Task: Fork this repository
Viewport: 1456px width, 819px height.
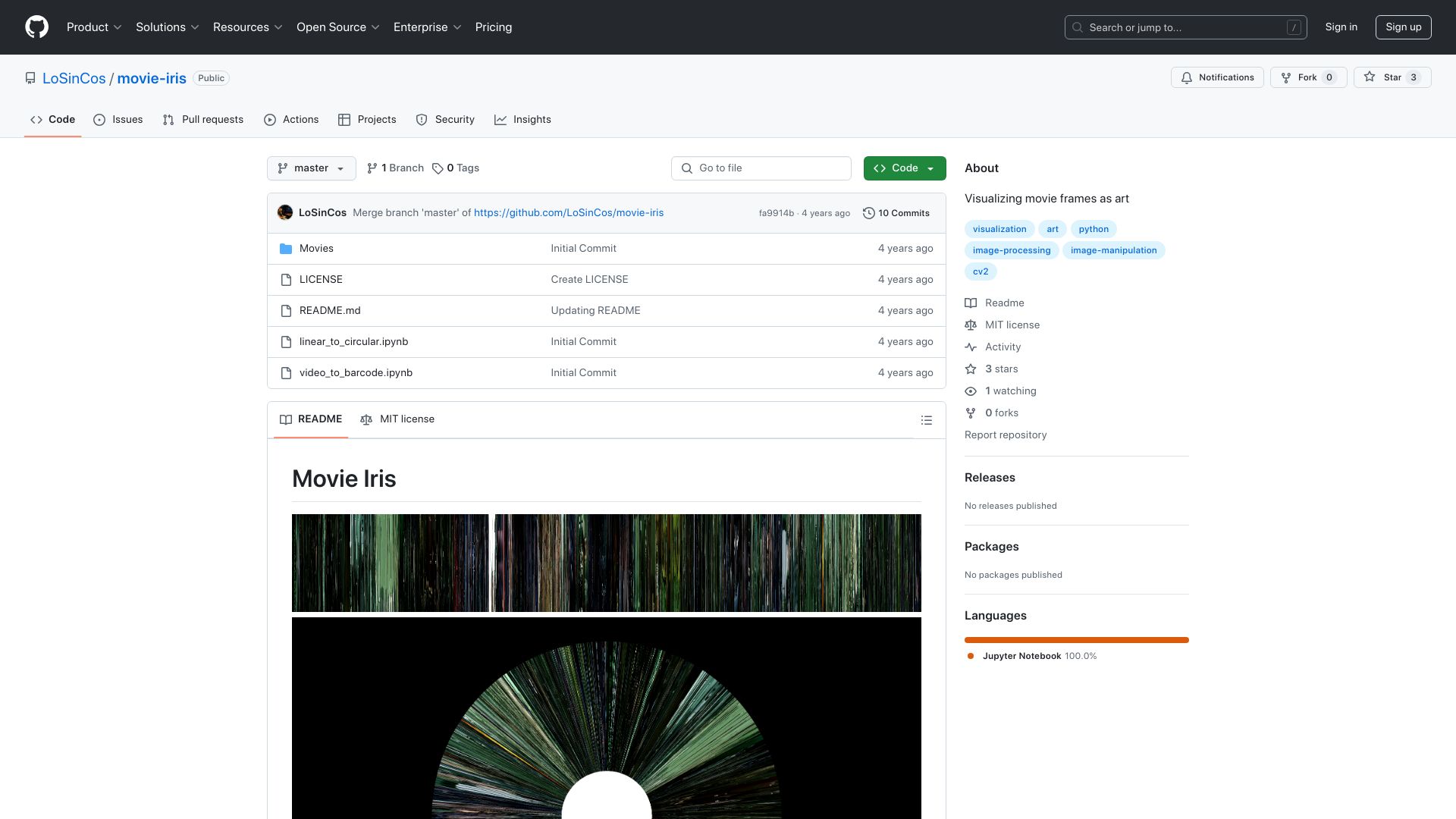Action: click(x=1308, y=77)
